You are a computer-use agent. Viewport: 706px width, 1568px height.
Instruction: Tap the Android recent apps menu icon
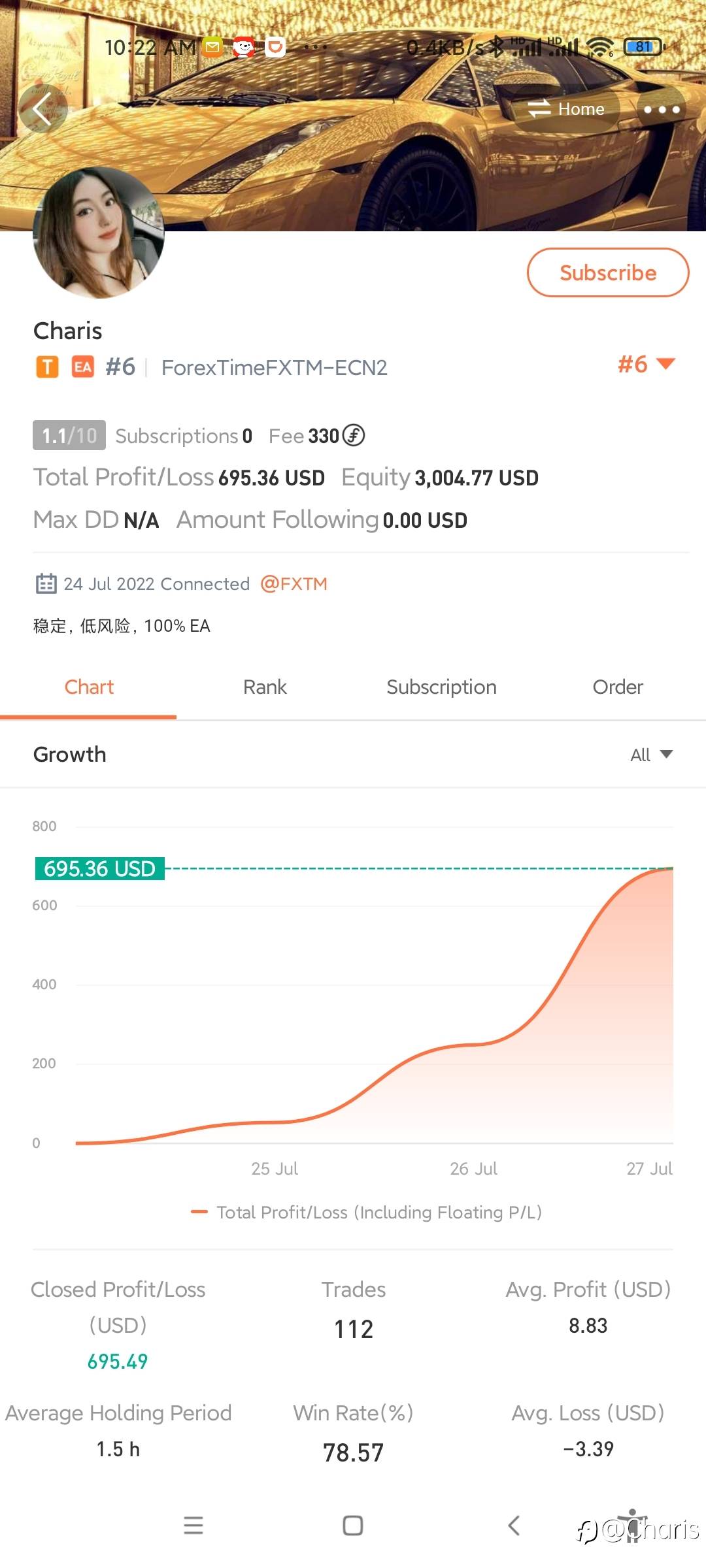pos(193,1526)
